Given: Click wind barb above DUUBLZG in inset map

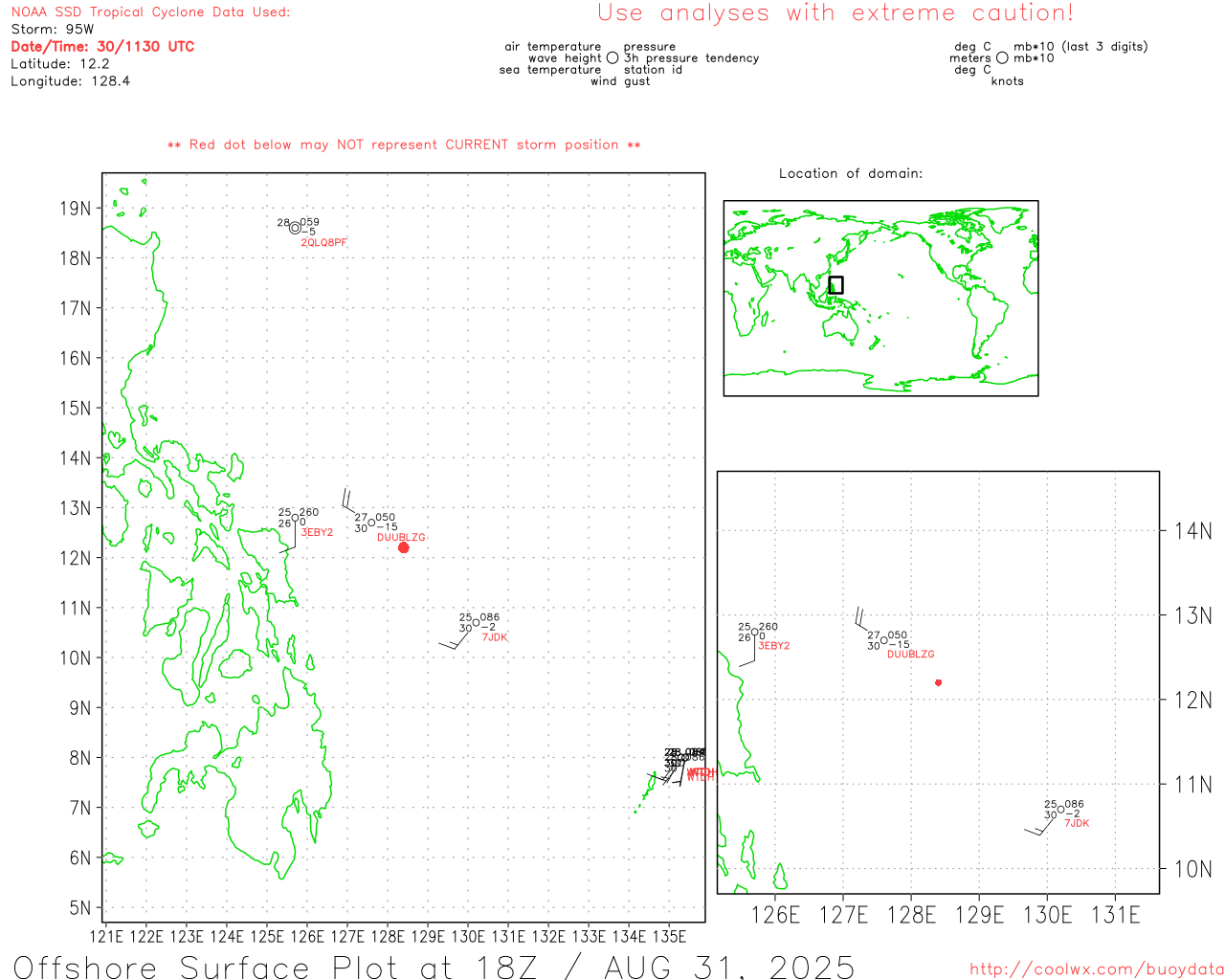Looking at the screenshot, I should [x=863, y=618].
